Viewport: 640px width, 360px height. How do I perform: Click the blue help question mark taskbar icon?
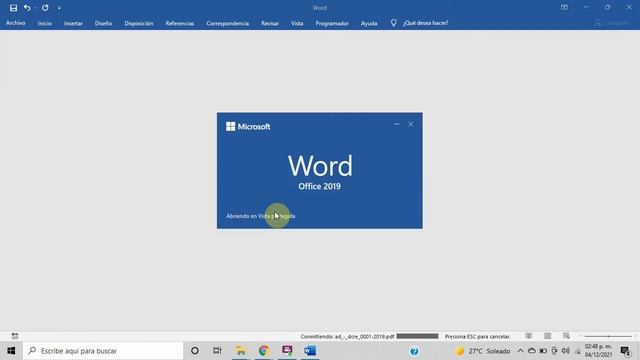(x=414, y=351)
